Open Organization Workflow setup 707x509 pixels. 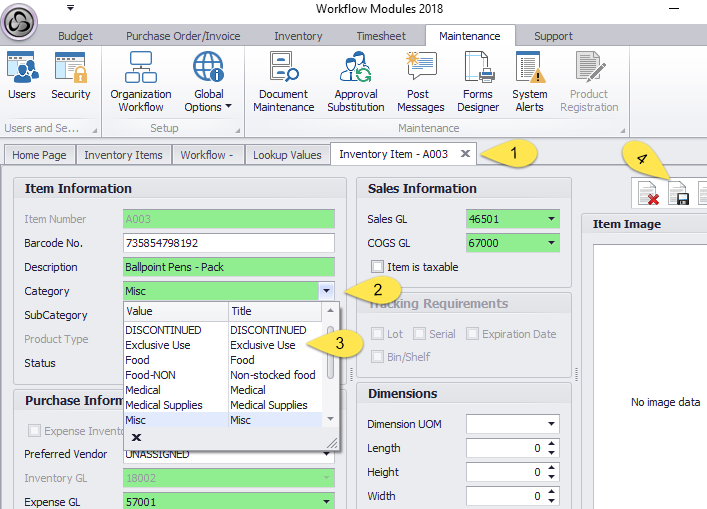tap(141, 83)
